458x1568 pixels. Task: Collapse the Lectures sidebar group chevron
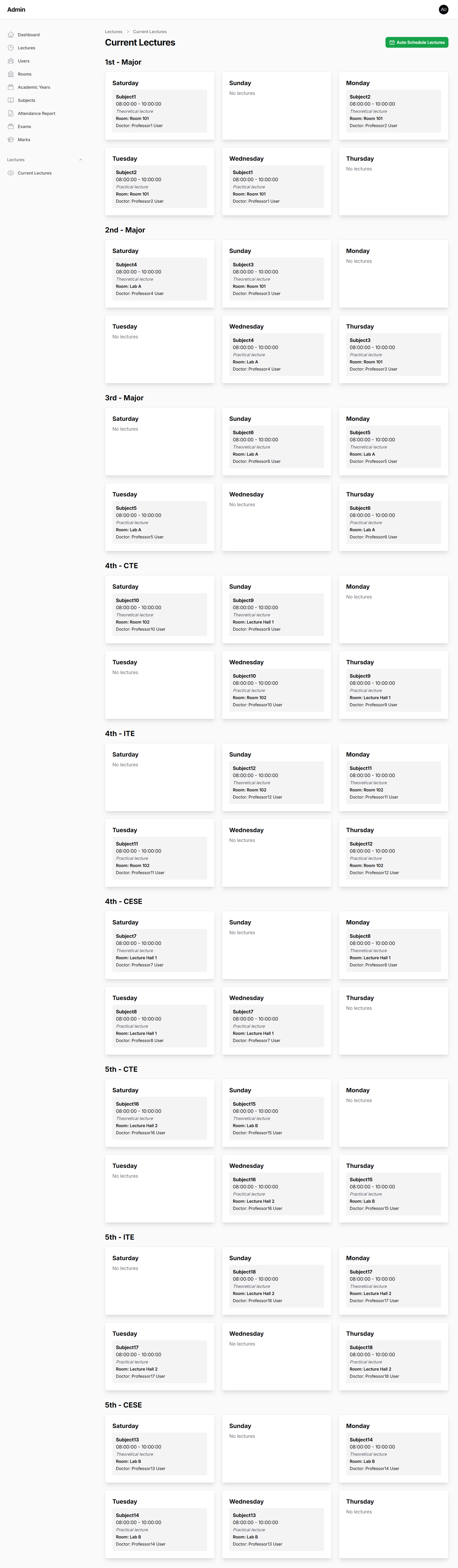tap(81, 160)
